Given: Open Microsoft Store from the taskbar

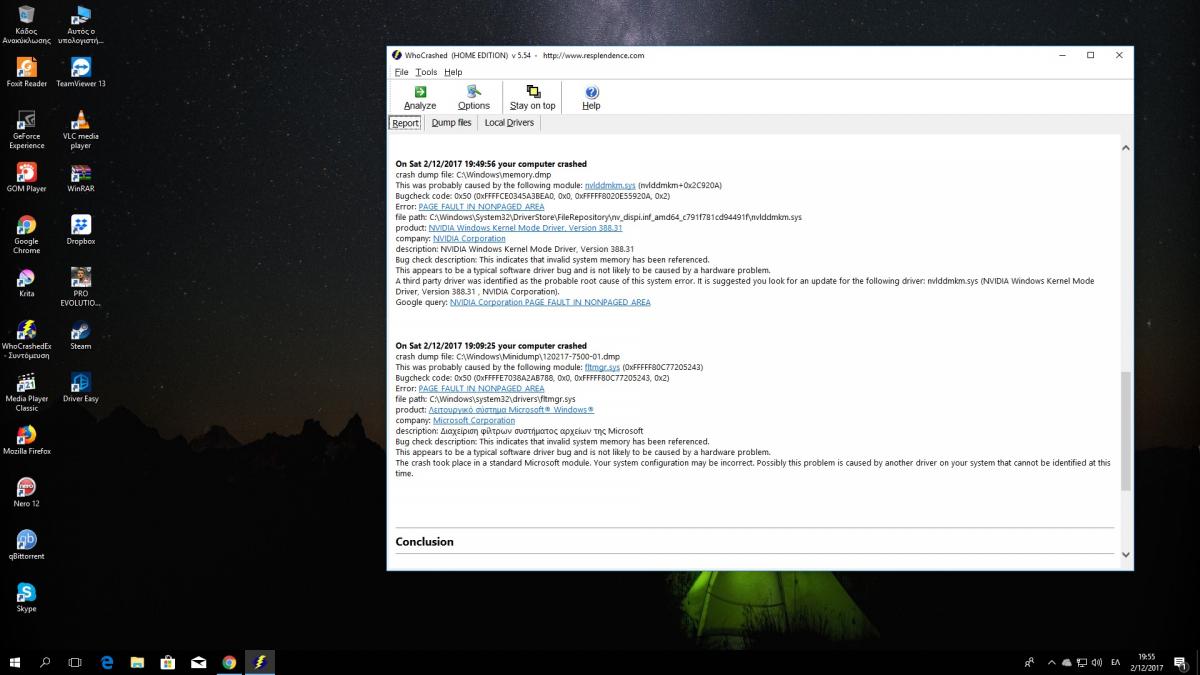Looking at the screenshot, I should [168, 662].
